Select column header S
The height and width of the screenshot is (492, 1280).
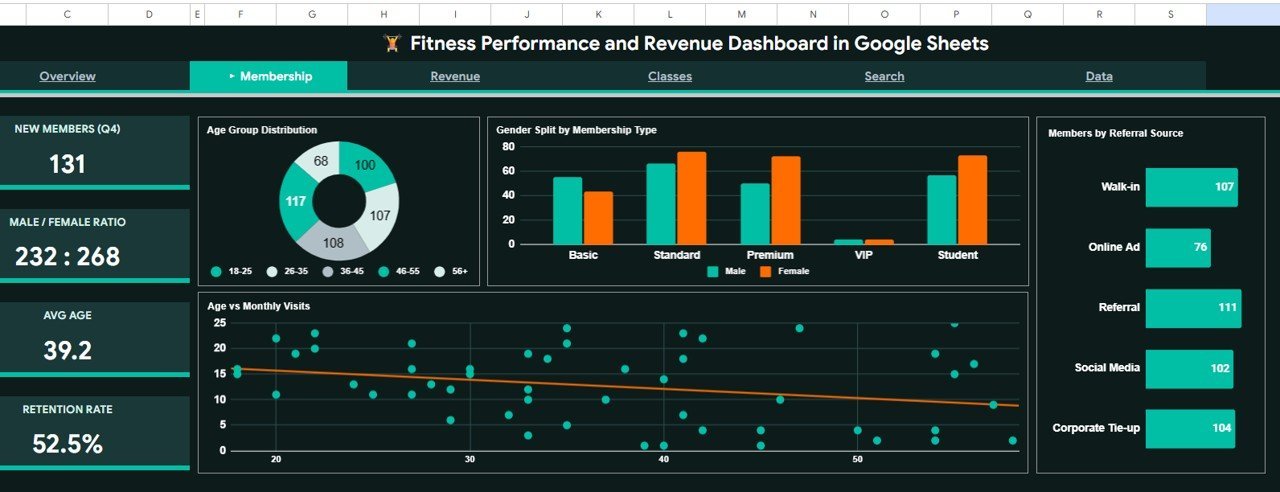click(x=1170, y=14)
